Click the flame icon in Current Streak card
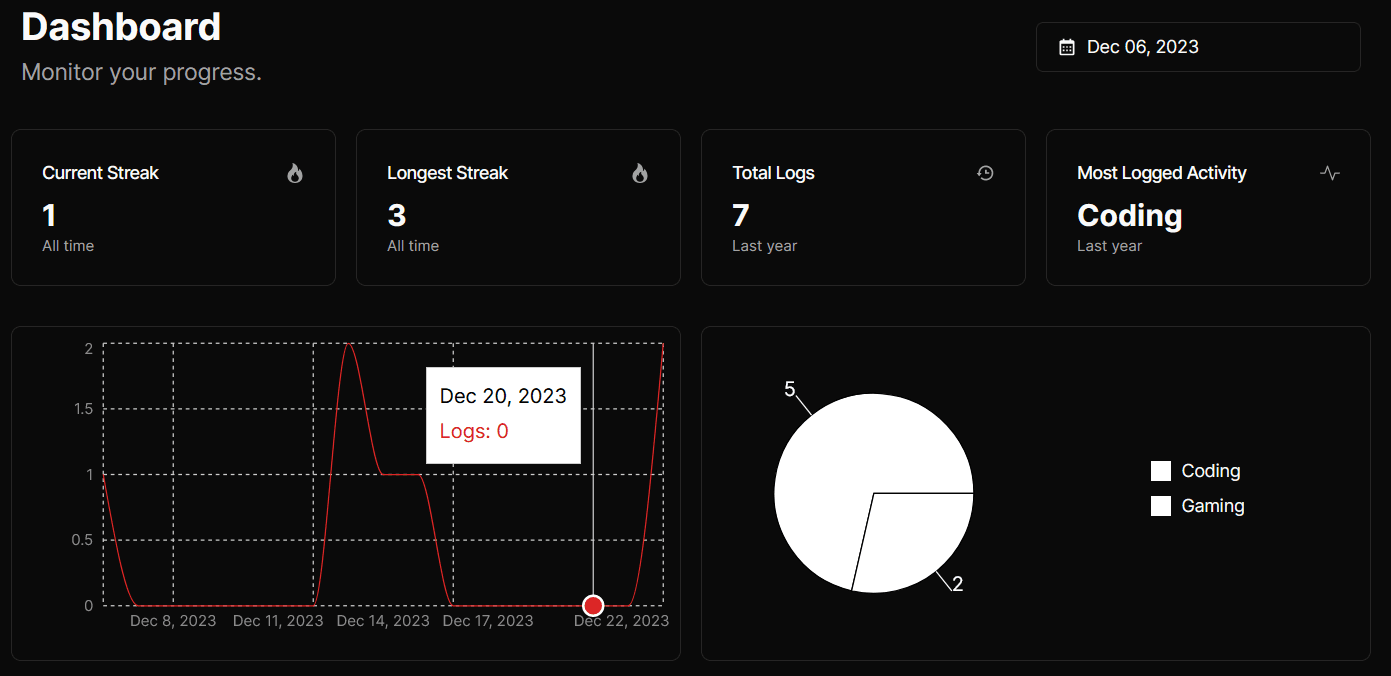The width and height of the screenshot is (1391, 676). 294,173
